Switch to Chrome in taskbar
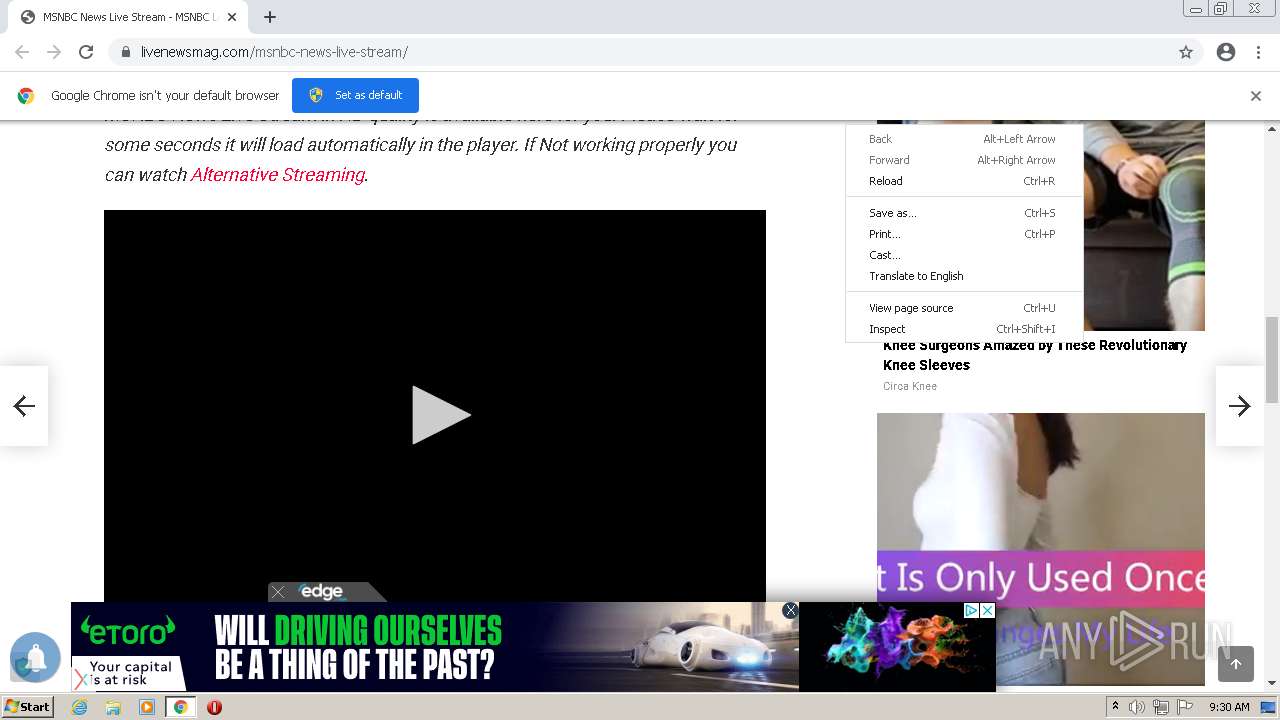The image size is (1280, 720). (180, 707)
